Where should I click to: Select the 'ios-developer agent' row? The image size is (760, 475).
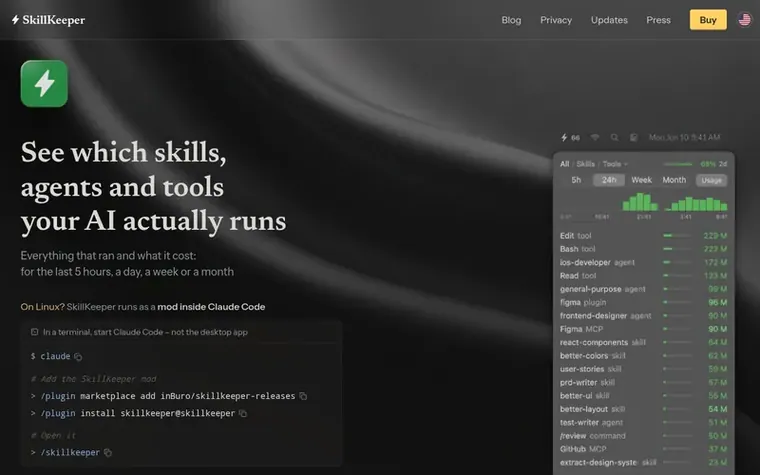(x=643, y=262)
